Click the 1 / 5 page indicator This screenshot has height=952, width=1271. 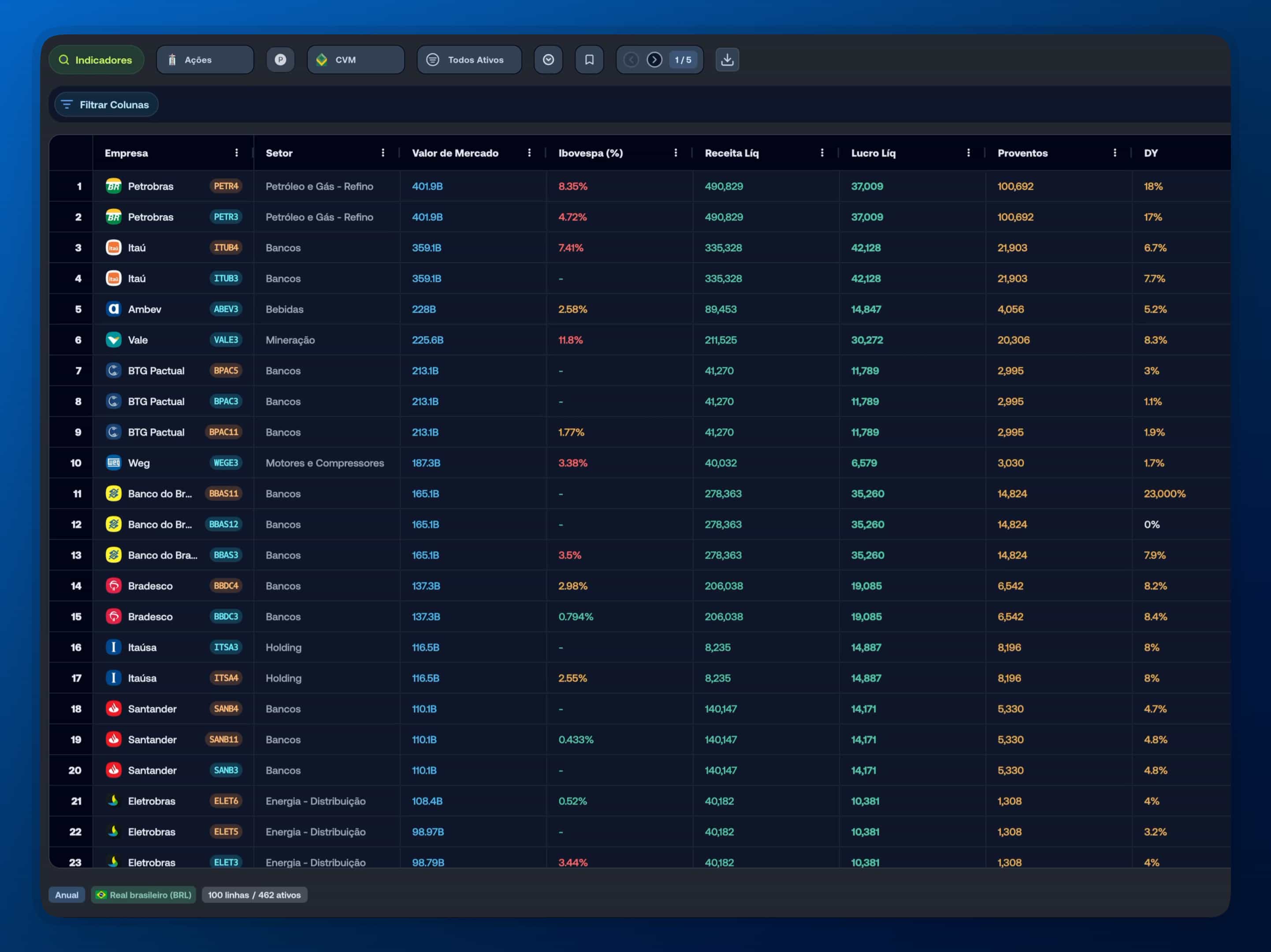[683, 60]
